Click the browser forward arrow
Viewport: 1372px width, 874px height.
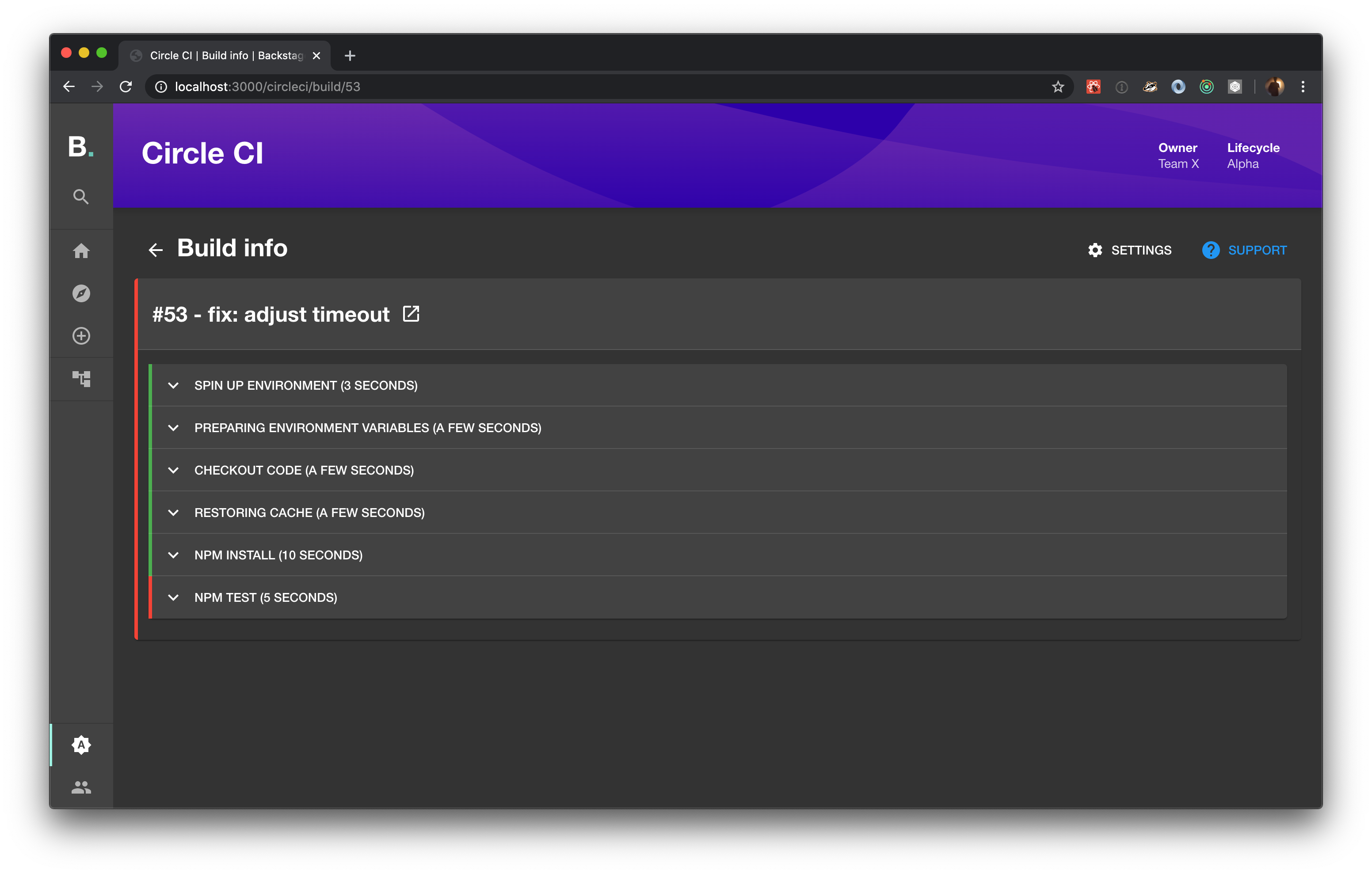coord(97,87)
